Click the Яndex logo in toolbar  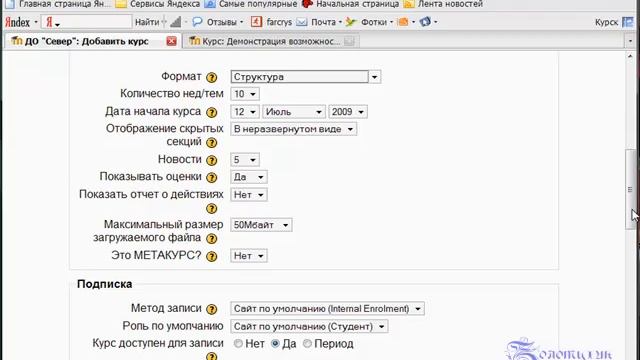coord(17,22)
